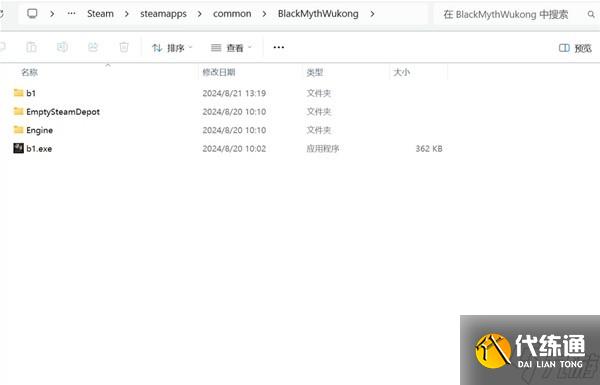Go to the steamapps breadcrumb folder

pyautogui.click(x=163, y=14)
